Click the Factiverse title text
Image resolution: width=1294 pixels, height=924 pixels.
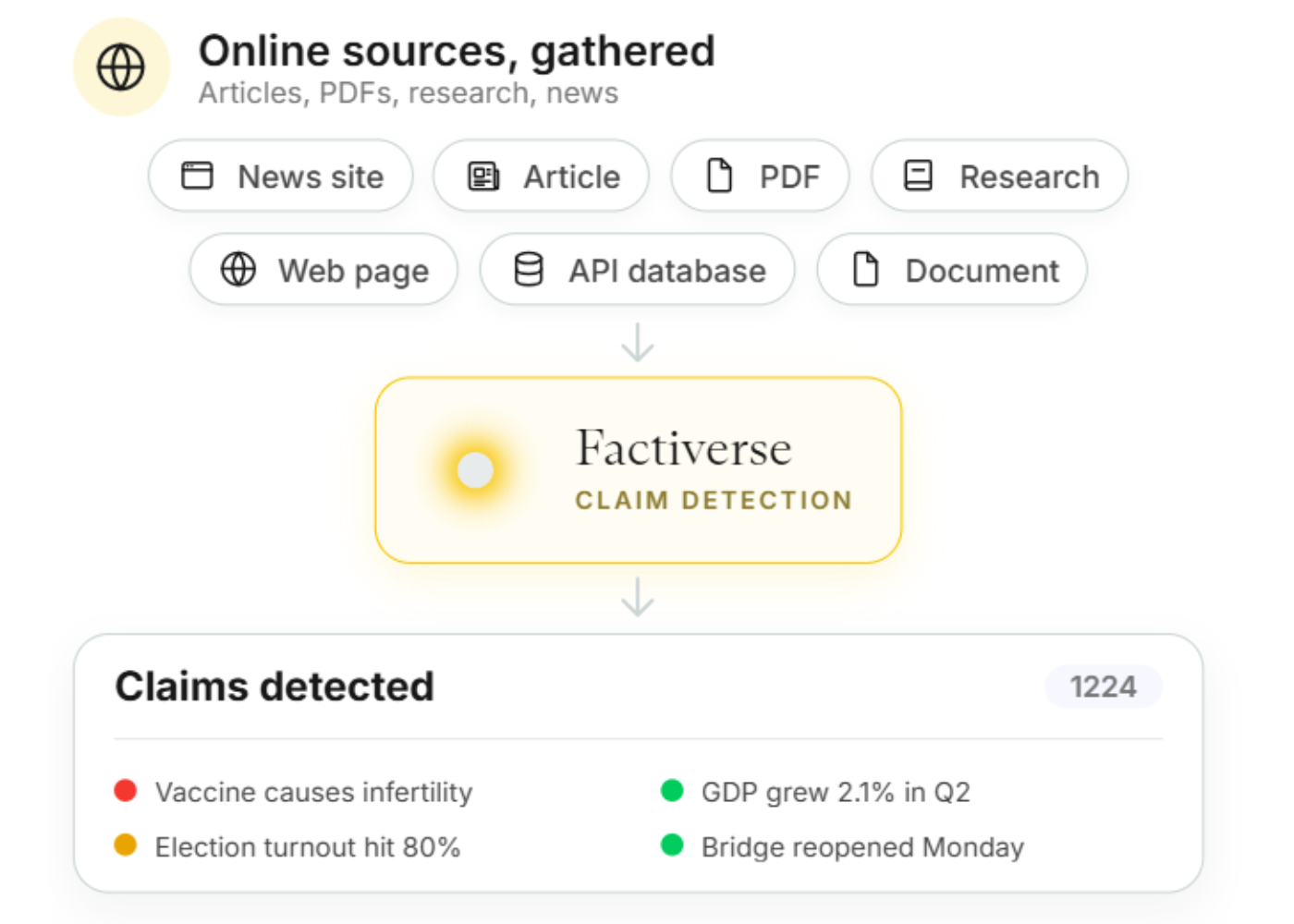pyautogui.click(x=684, y=448)
